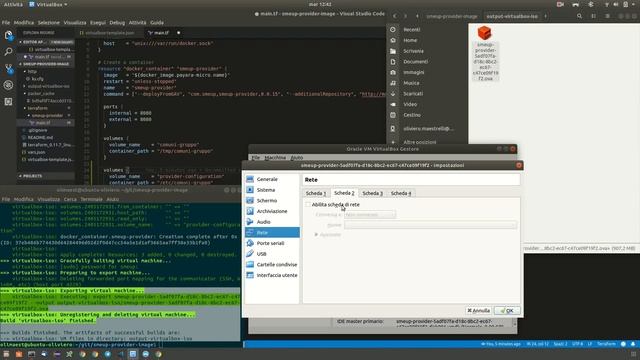Select Schermo in VirtualBox settings list
640x360 pixels.
[x=272, y=200]
